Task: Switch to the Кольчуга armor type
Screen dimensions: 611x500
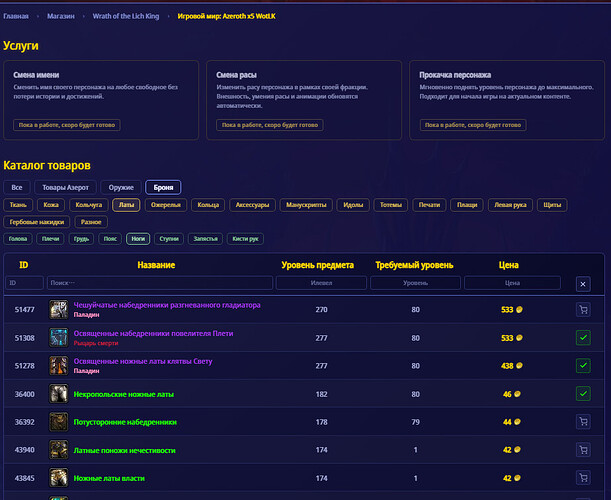Action: click(88, 205)
